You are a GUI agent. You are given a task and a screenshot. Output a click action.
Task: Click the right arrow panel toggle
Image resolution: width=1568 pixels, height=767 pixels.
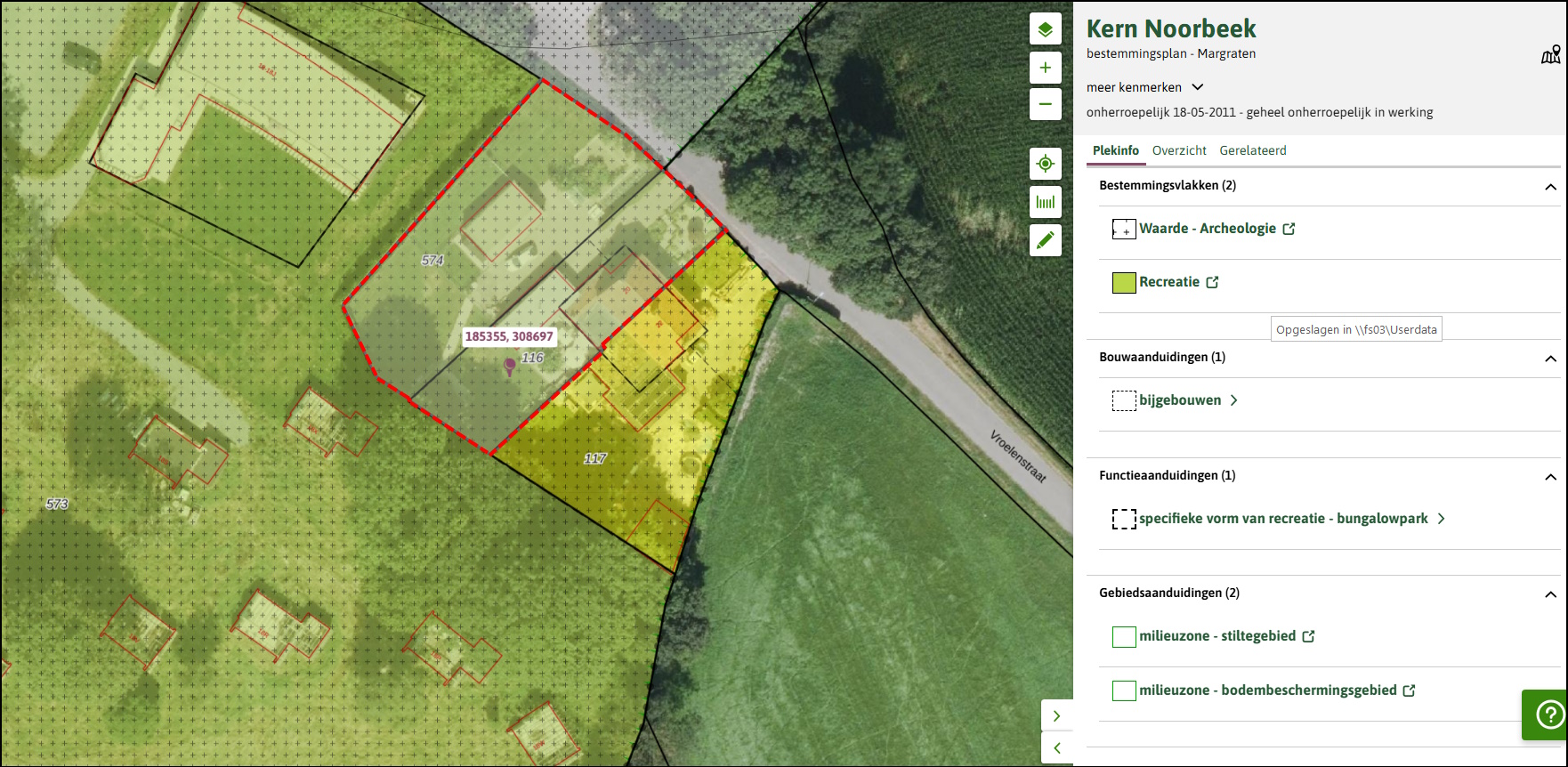pyautogui.click(x=1057, y=715)
